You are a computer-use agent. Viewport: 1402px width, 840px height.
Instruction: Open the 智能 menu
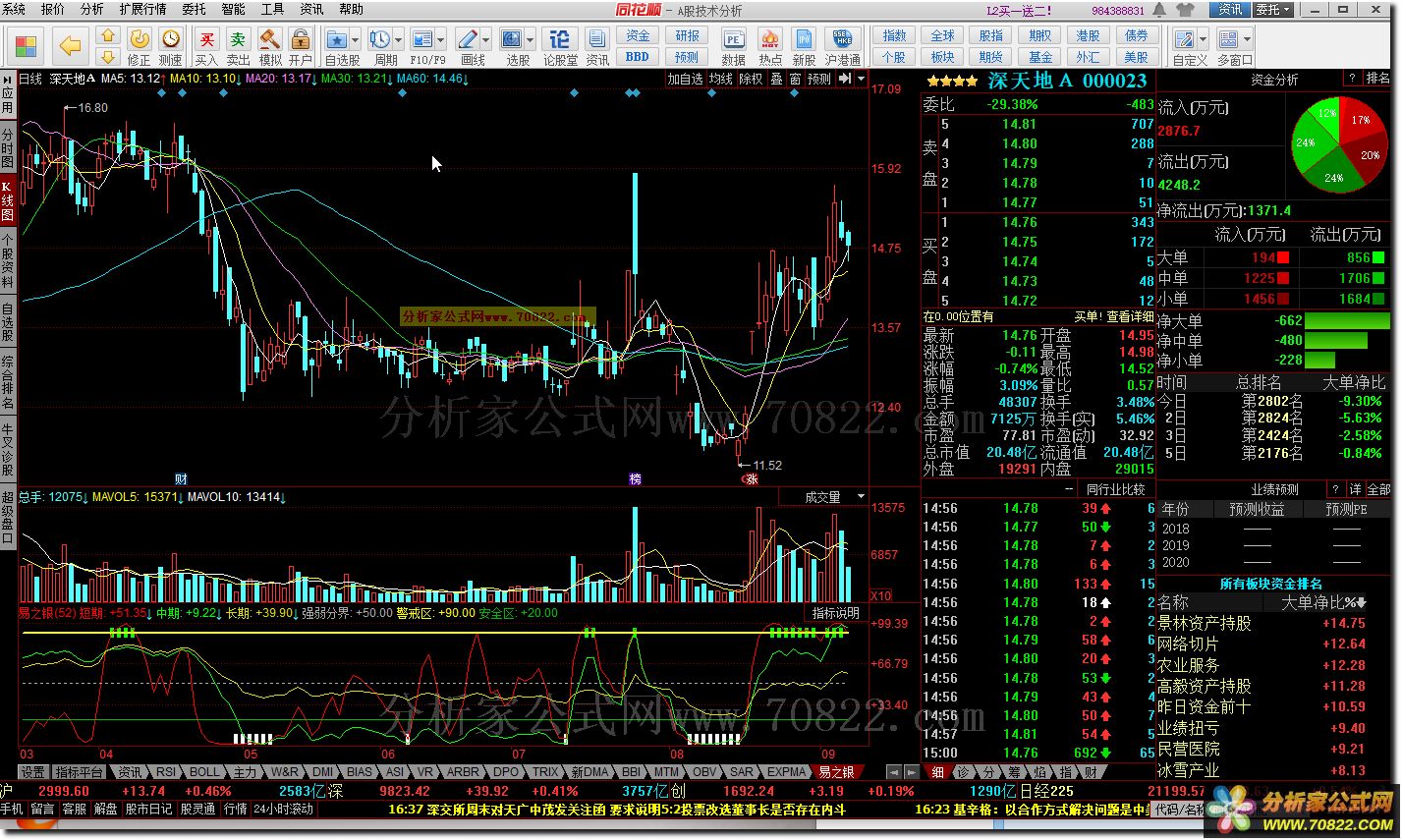[x=233, y=9]
